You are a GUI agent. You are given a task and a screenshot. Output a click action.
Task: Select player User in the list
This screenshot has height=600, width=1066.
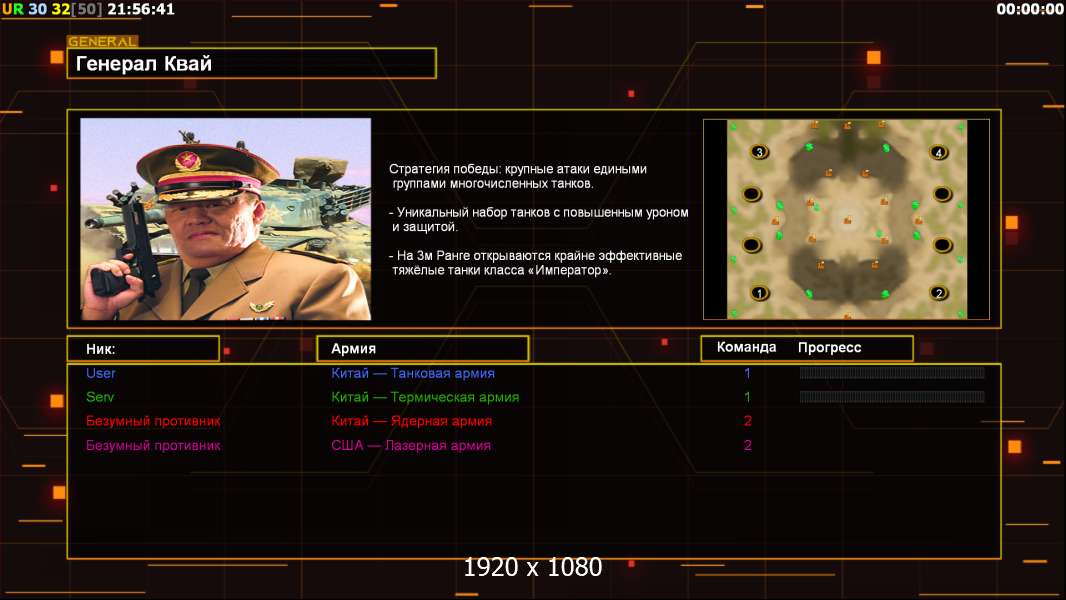pyautogui.click(x=101, y=373)
